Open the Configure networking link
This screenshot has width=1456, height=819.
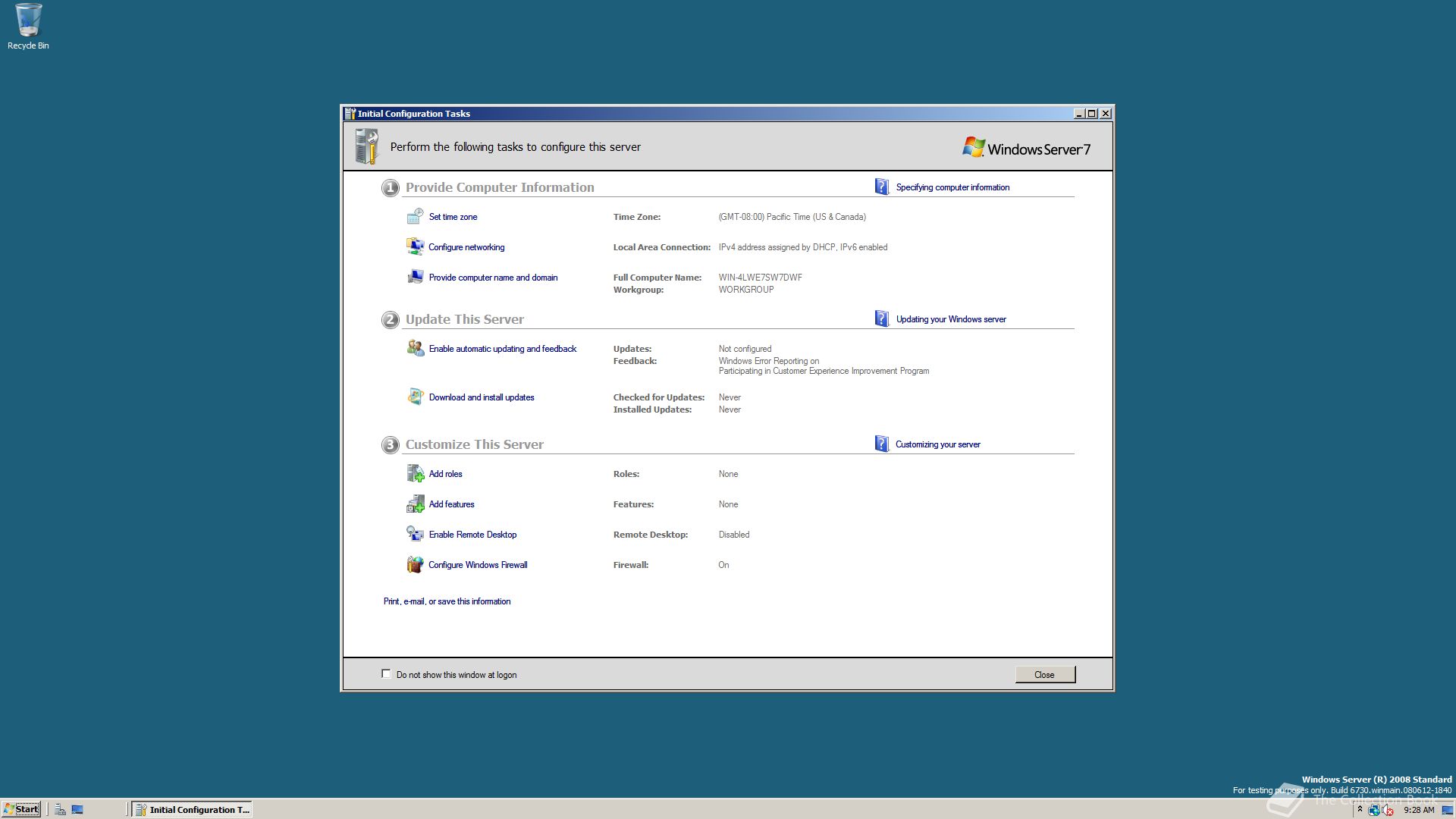pyautogui.click(x=466, y=247)
